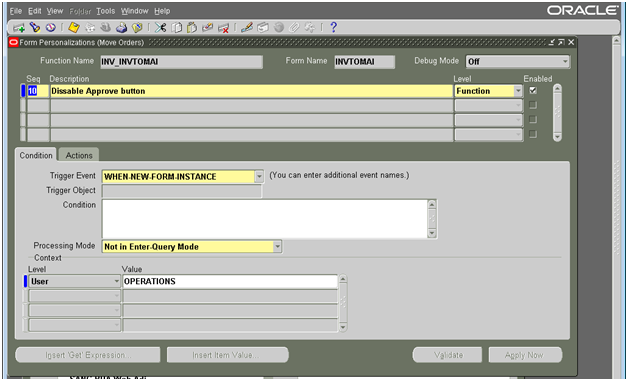Open the Tools menu
Viewport: 627px width, 379px height.
click(106, 11)
